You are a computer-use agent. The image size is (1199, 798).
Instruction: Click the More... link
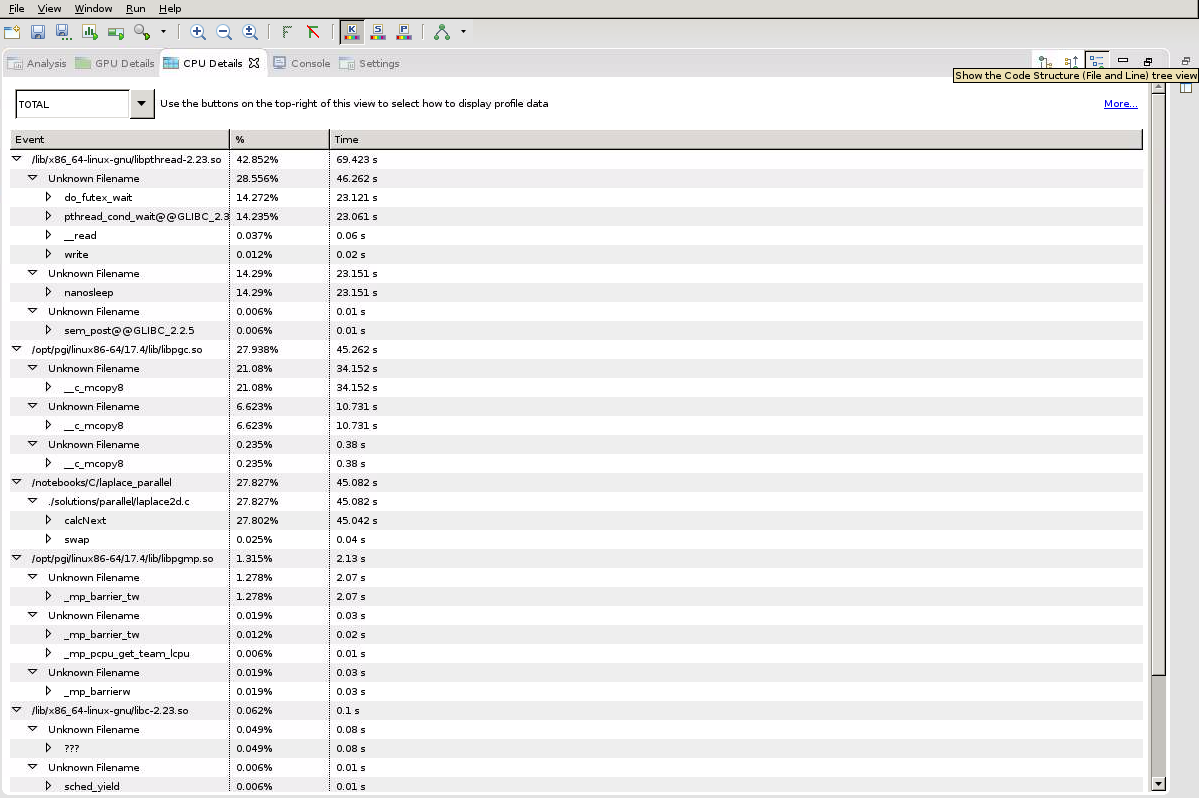point(1120,104)
